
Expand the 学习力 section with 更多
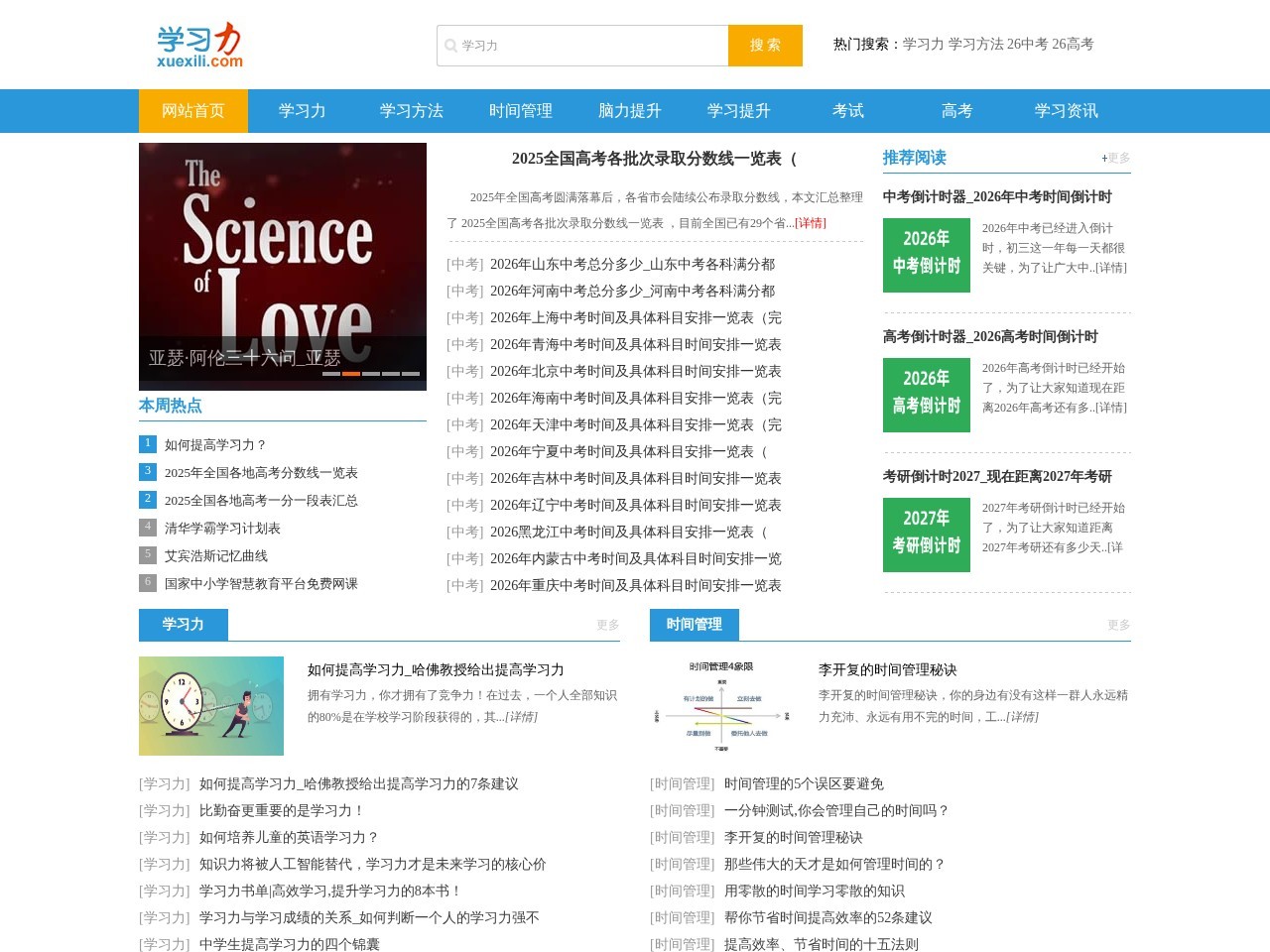(606, 626)
